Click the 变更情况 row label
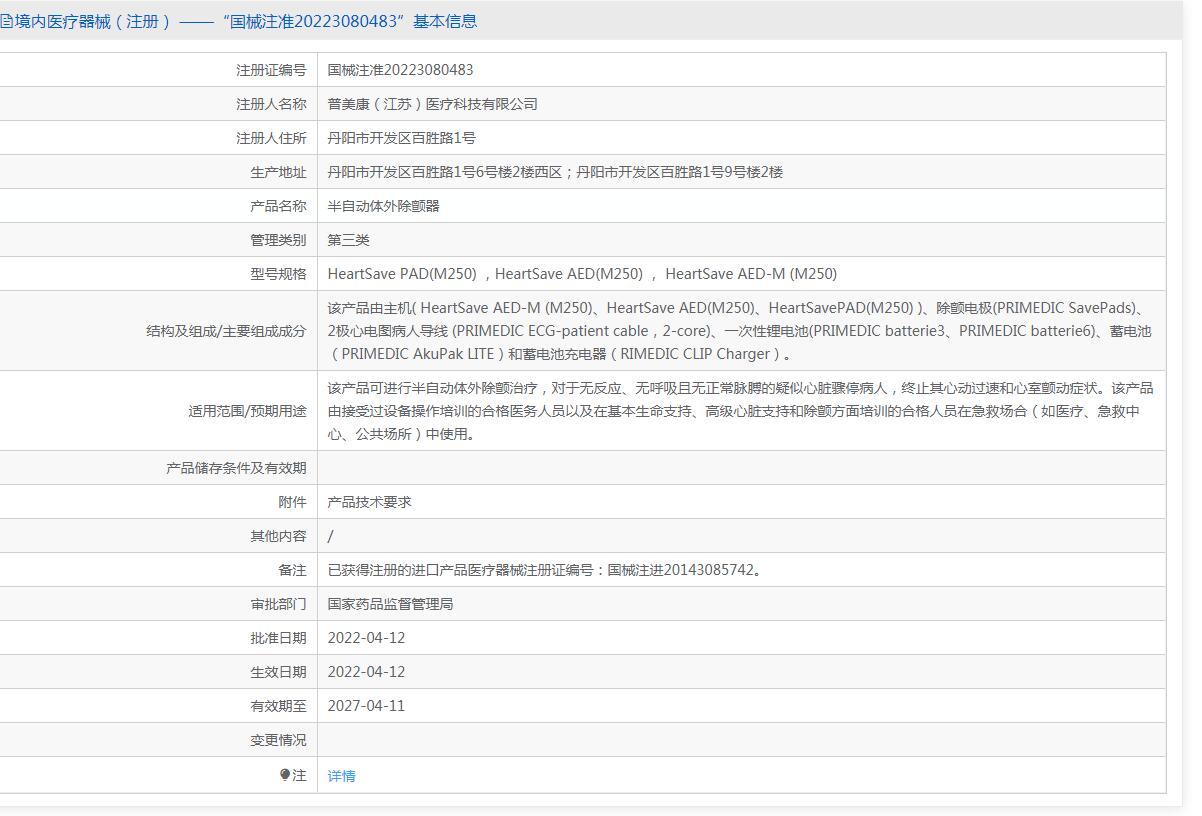 click(278, 740)
